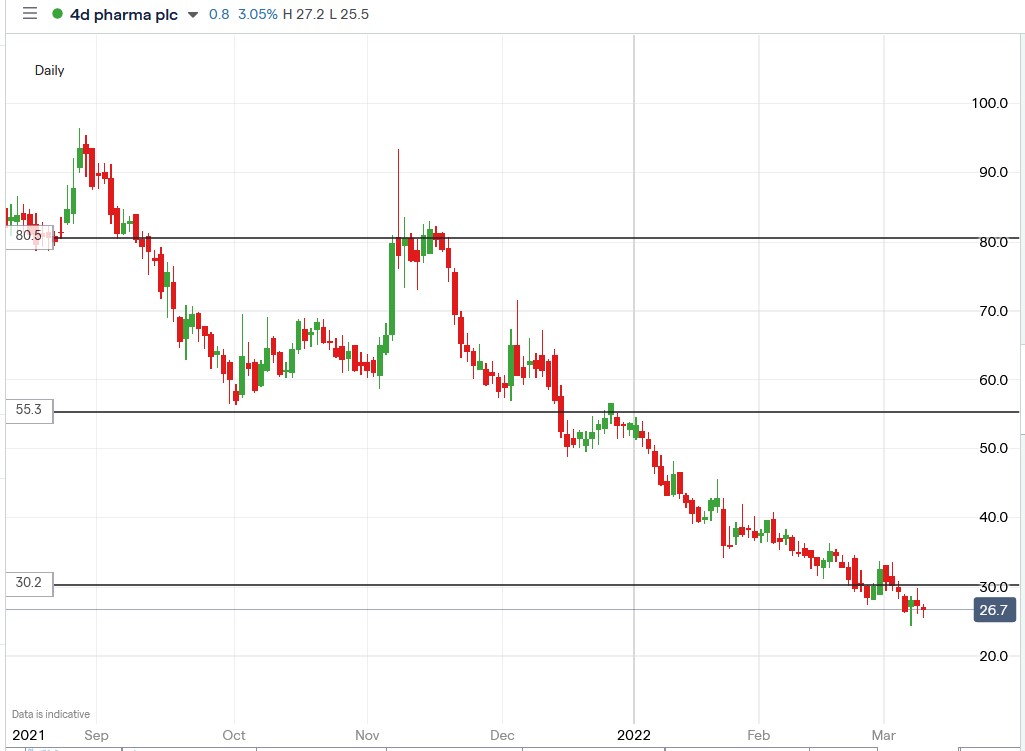The width and height of the screenshot is (1025, 751).
Task: Expand the Daily timeframe selector
Action: click(50, 70)
